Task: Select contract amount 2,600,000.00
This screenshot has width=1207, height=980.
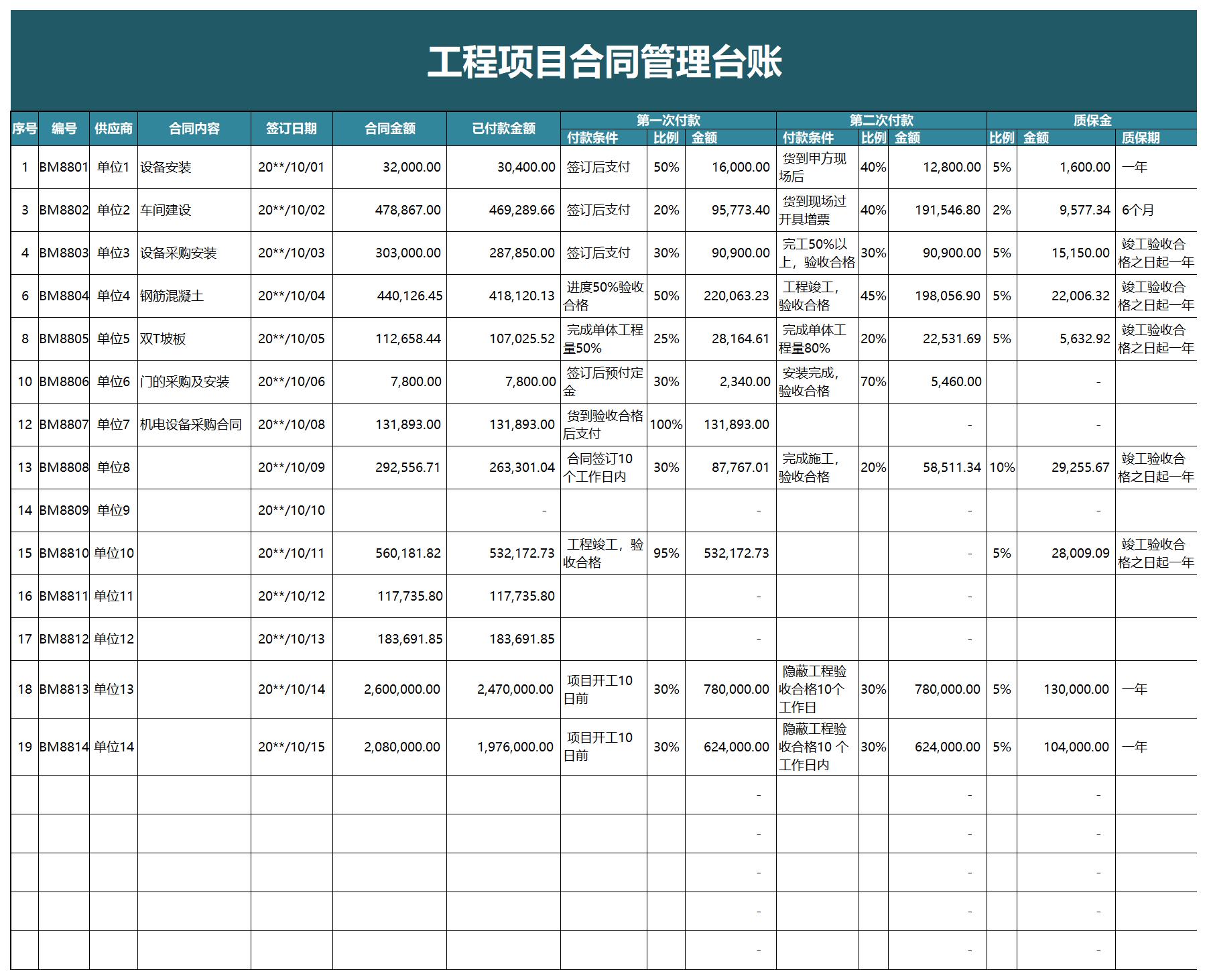Action: [390, 689]
